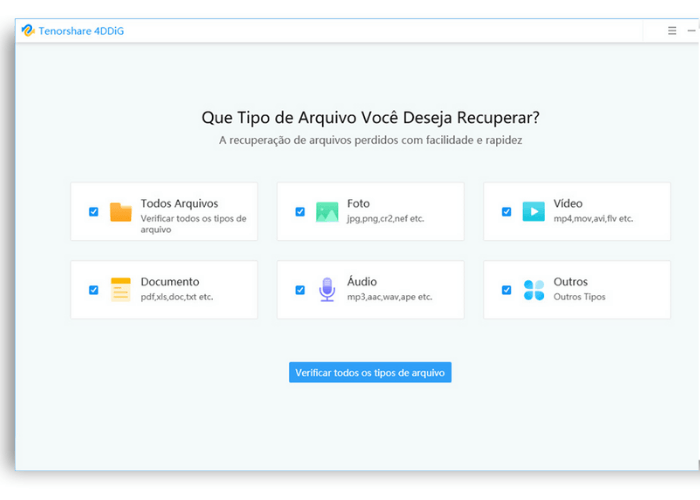Viewport: 700px width, 500px height.
Task: Click the green picture icon for Foto
Action: click(x=327, y=212)
